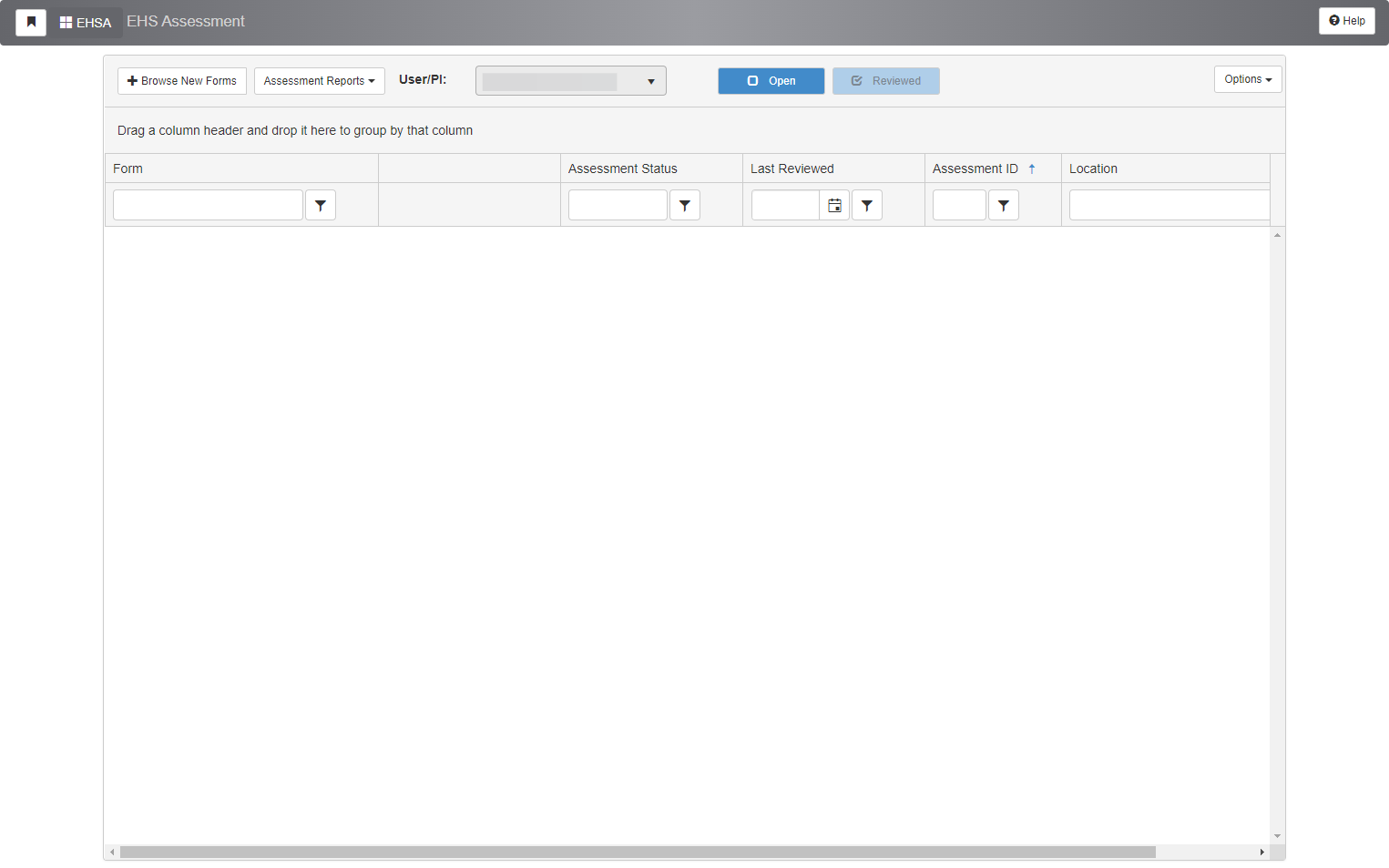Screen dimensions: 1389x868
Task: Toggle the Open status filter
Action: pyautogui.click(x=771, y=81)
